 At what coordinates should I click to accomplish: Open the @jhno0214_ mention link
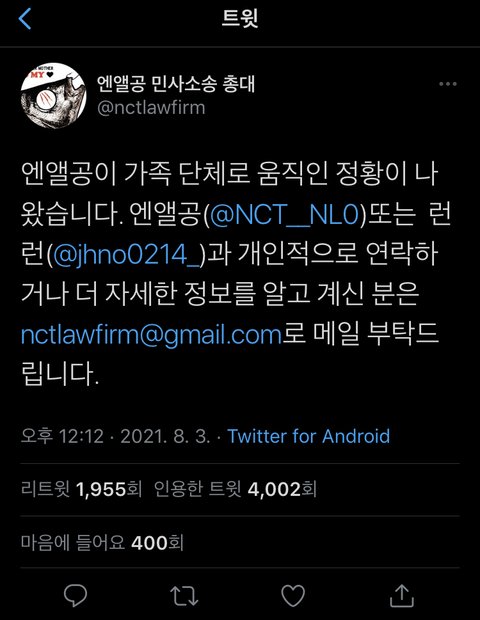pyautogui.click(x=127, y=255)
